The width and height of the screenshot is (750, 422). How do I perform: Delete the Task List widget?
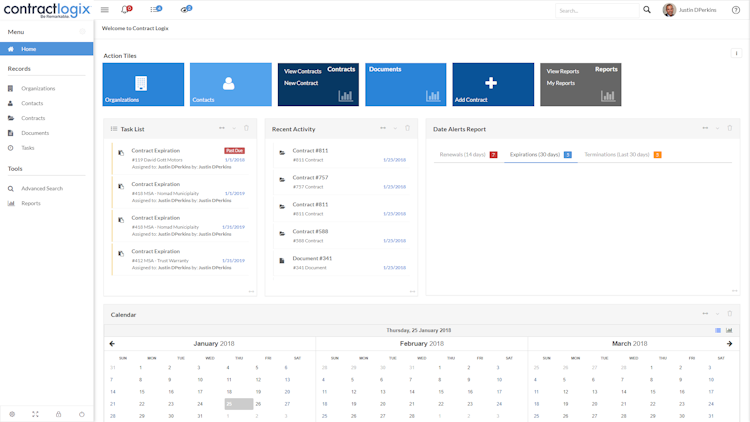[246, 128]
